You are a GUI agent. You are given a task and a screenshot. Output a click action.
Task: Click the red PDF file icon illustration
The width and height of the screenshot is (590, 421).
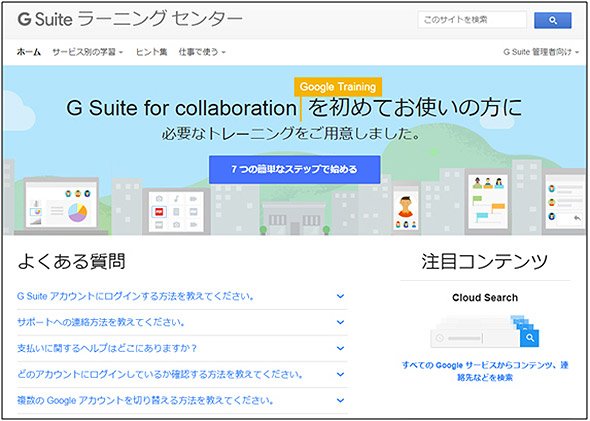[x=159, y=212]
